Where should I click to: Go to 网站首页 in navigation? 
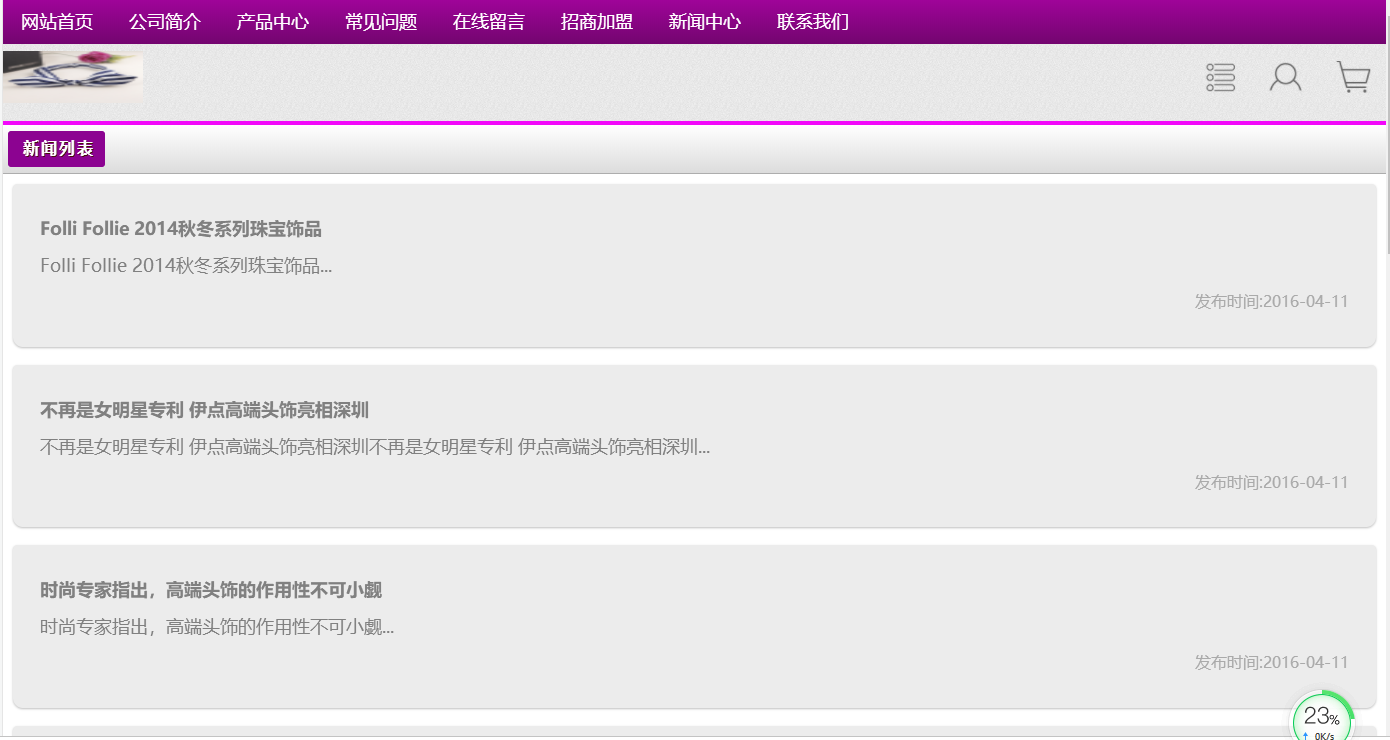coord(57,22)
